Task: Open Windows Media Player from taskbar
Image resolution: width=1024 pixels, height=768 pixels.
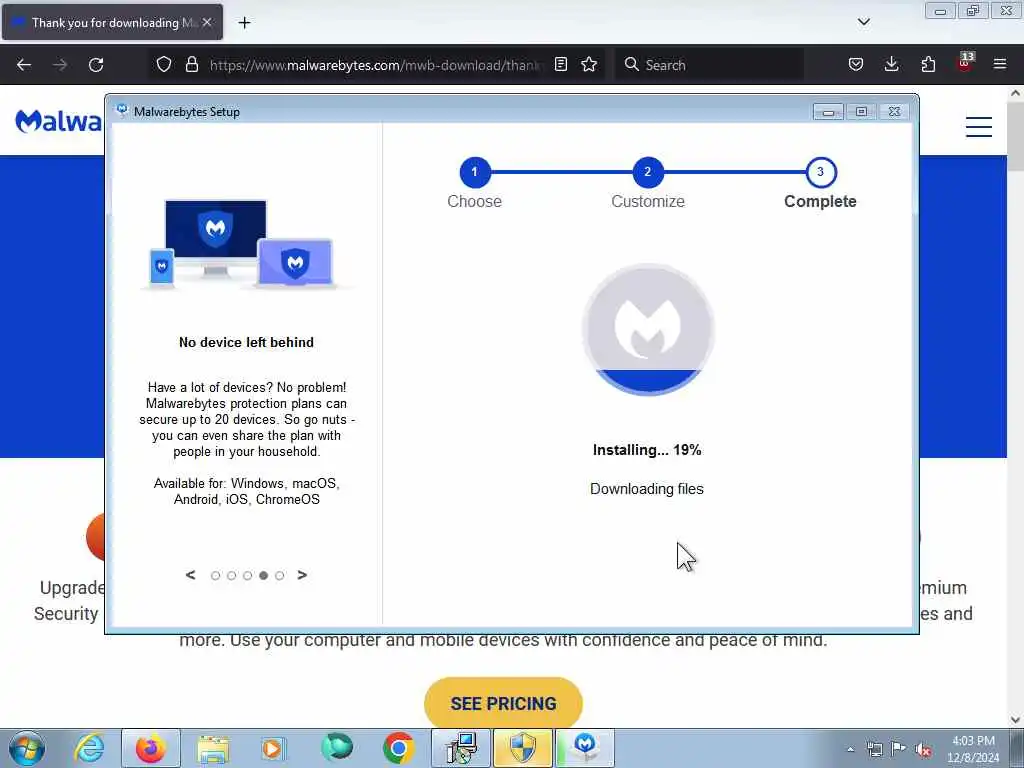Action: point(273,748)
